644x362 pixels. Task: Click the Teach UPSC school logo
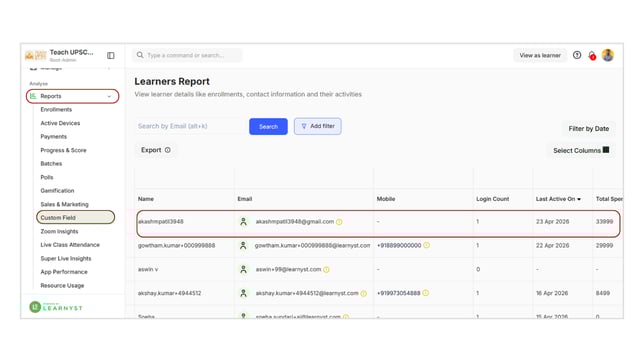[x=35, y=55]
